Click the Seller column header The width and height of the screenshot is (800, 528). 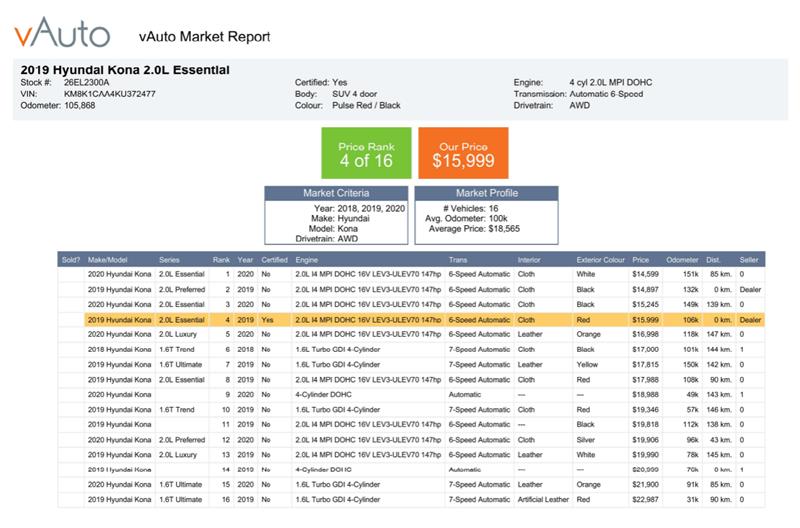[x=748, y=260]
